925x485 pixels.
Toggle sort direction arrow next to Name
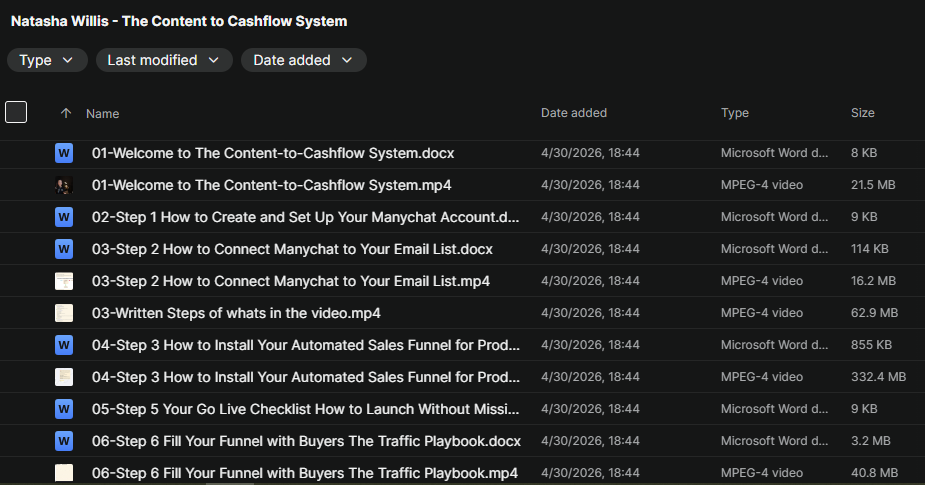pos(66,113)
